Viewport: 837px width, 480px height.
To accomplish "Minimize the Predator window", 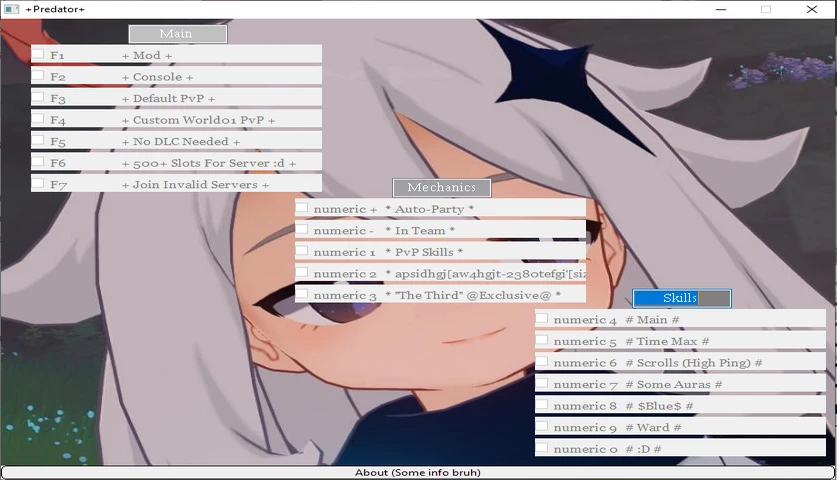I will coord(721,9).
